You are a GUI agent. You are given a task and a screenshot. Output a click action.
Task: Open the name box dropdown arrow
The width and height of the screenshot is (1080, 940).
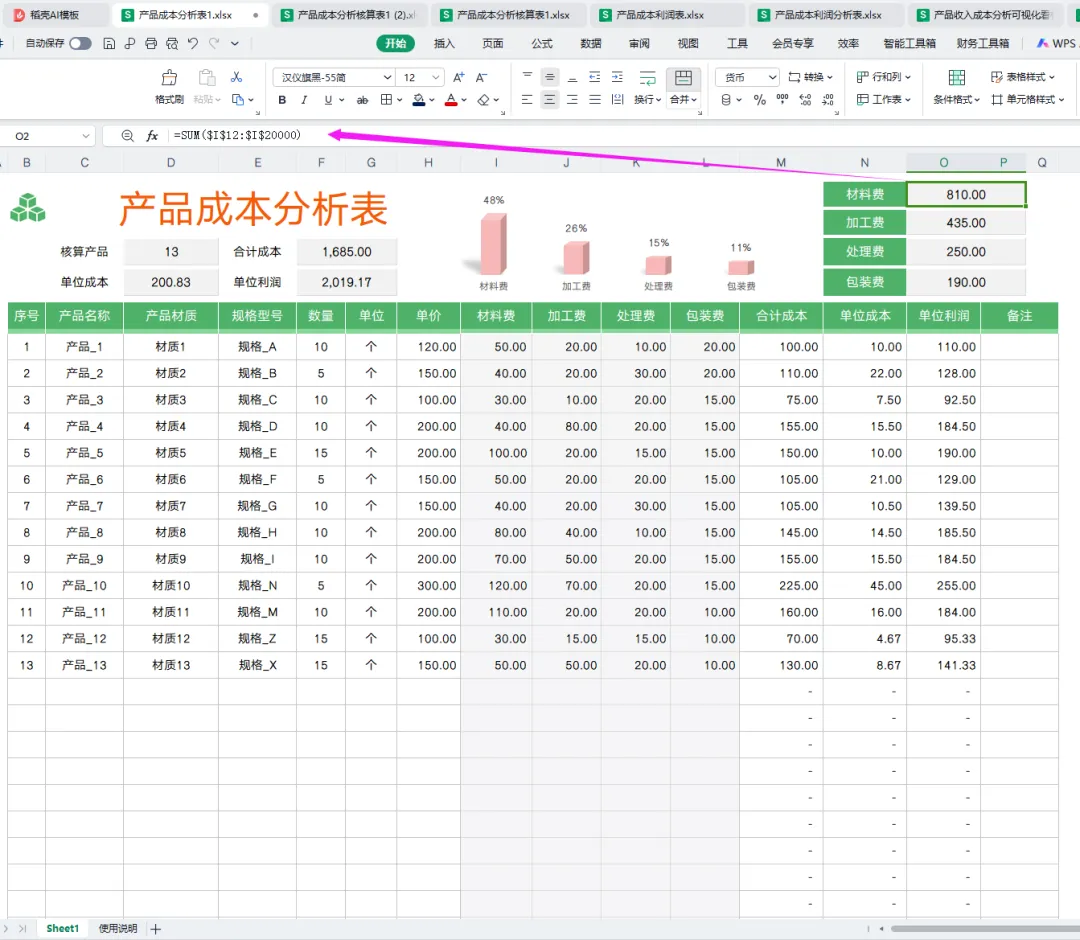(x=85, y=136)
